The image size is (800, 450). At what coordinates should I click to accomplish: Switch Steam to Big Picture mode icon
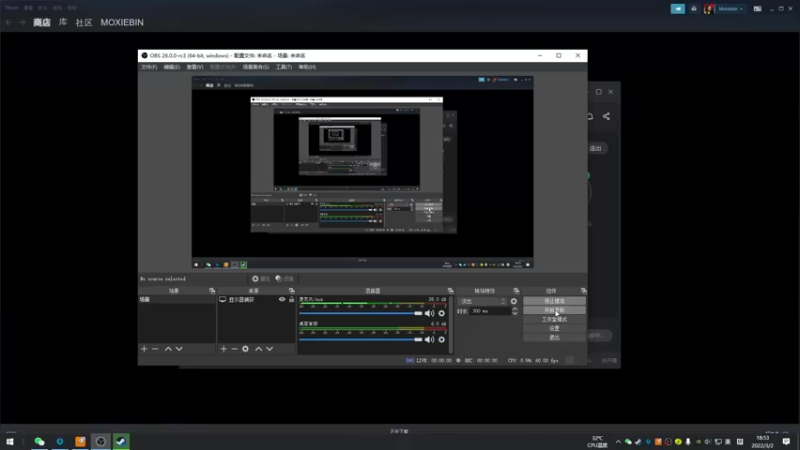point(757,9)
